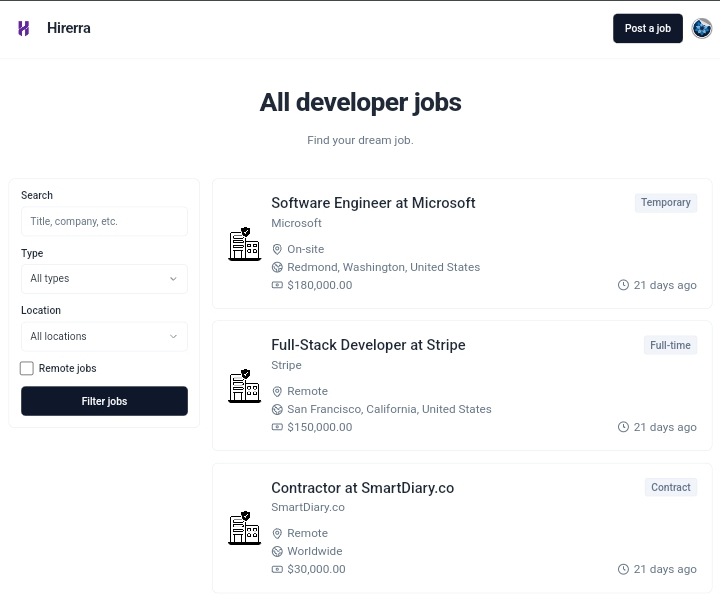Click the Post a job button
This screenshot has width=720, height=596.
pyautogui.click(x=647, y=28)
